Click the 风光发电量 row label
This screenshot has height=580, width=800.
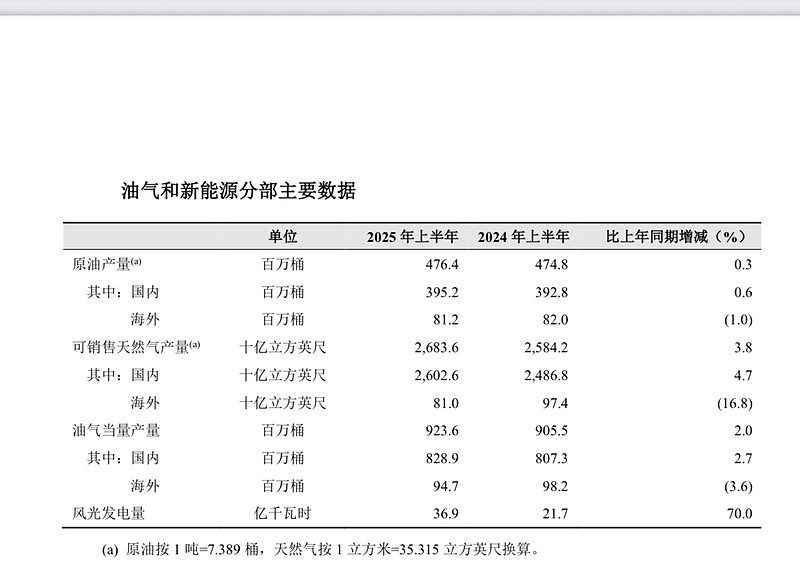109,514
